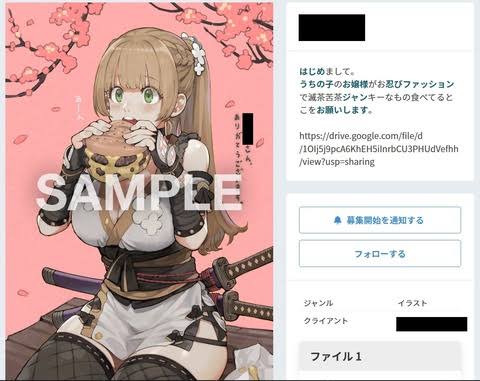
Task: Click the はじめまして greeting text
Action: click(324, 72)
